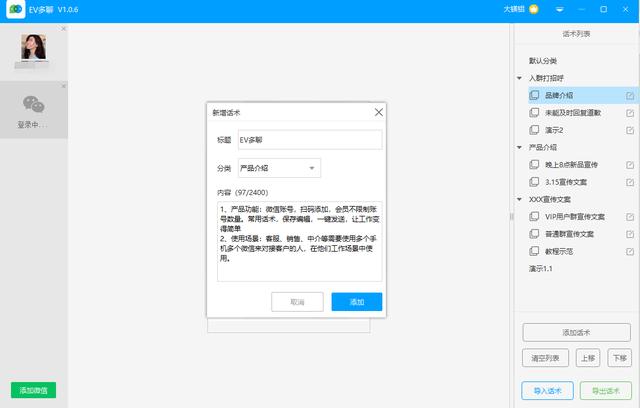The image size is (640, 408).
Task: Click the blue 添加 button in dialog
Action: (x=357, y=302)
